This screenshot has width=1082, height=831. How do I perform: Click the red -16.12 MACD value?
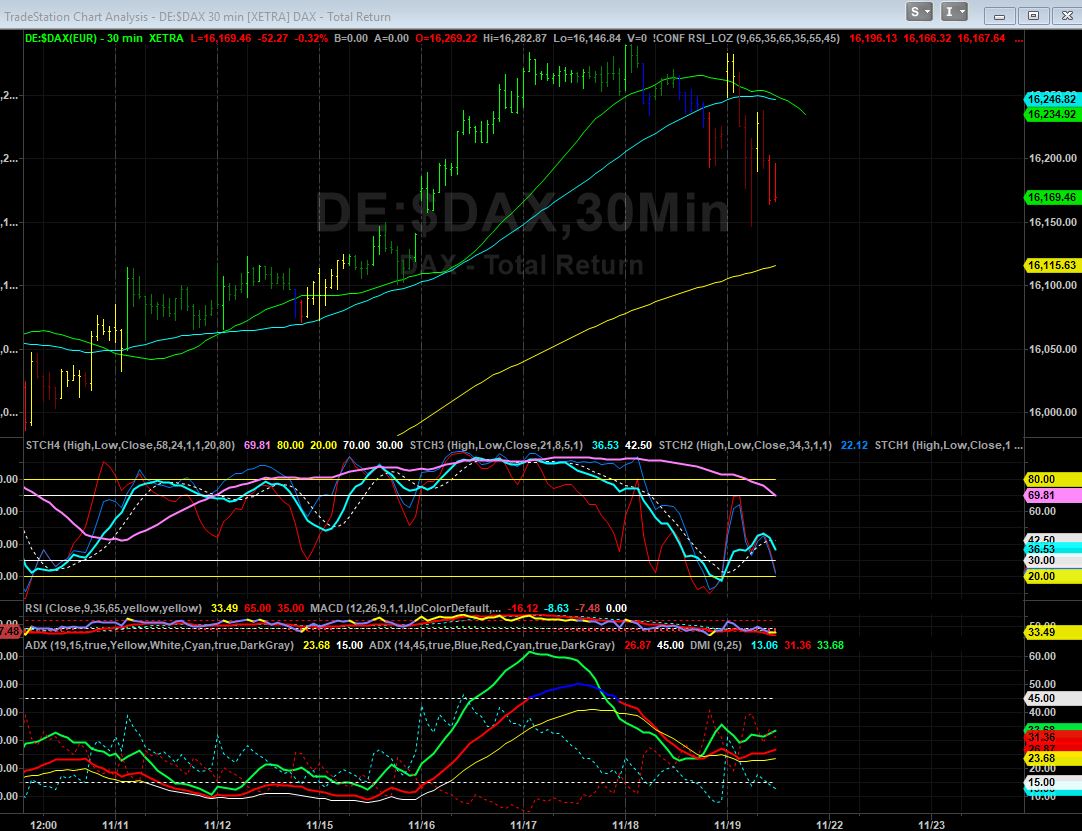coord(522,608)
